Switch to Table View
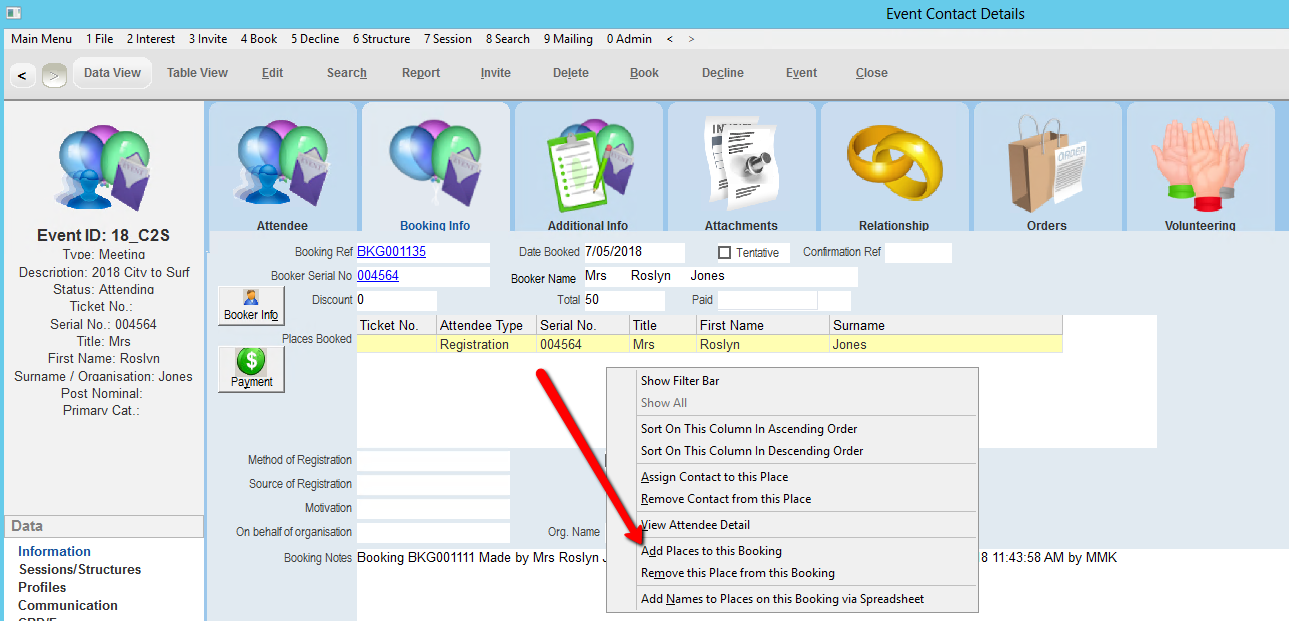Viewport: 1289px width, 621px height. 197,73
